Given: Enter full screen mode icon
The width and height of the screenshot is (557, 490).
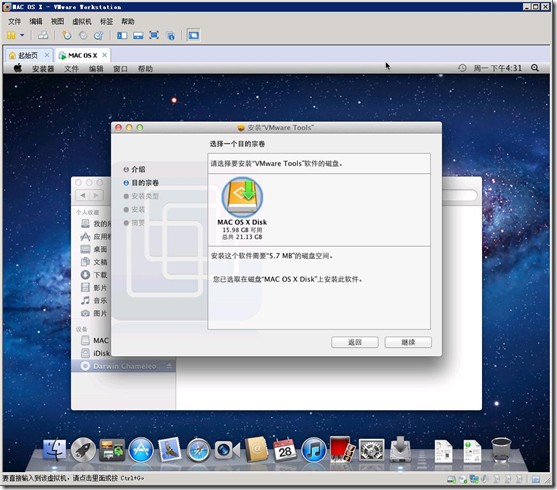Looking at the screenshot, I should pyautogui.click(x=154, y=35).
